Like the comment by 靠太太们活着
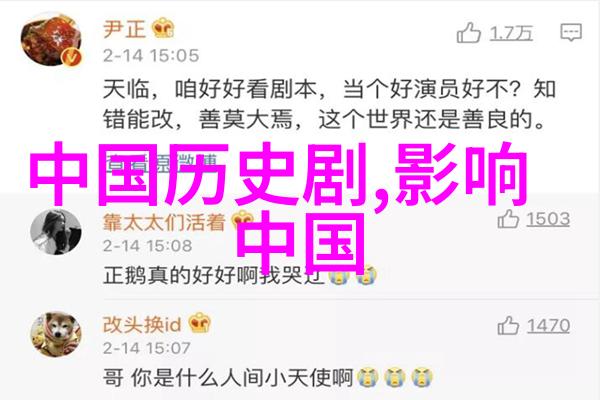This screenshot has width=600, height=400. (508, 219)
